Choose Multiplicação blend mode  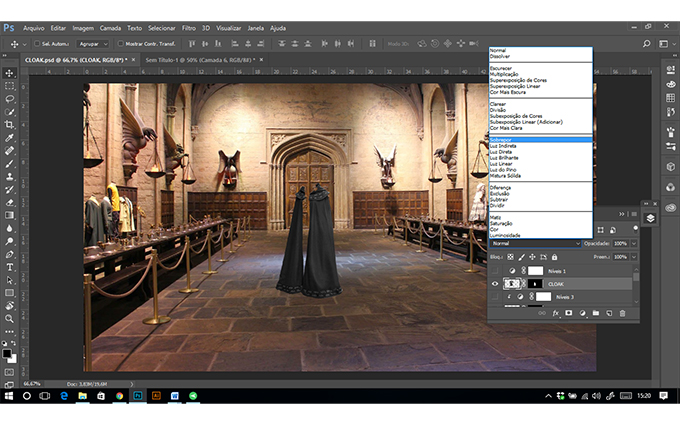pos(504,74)
